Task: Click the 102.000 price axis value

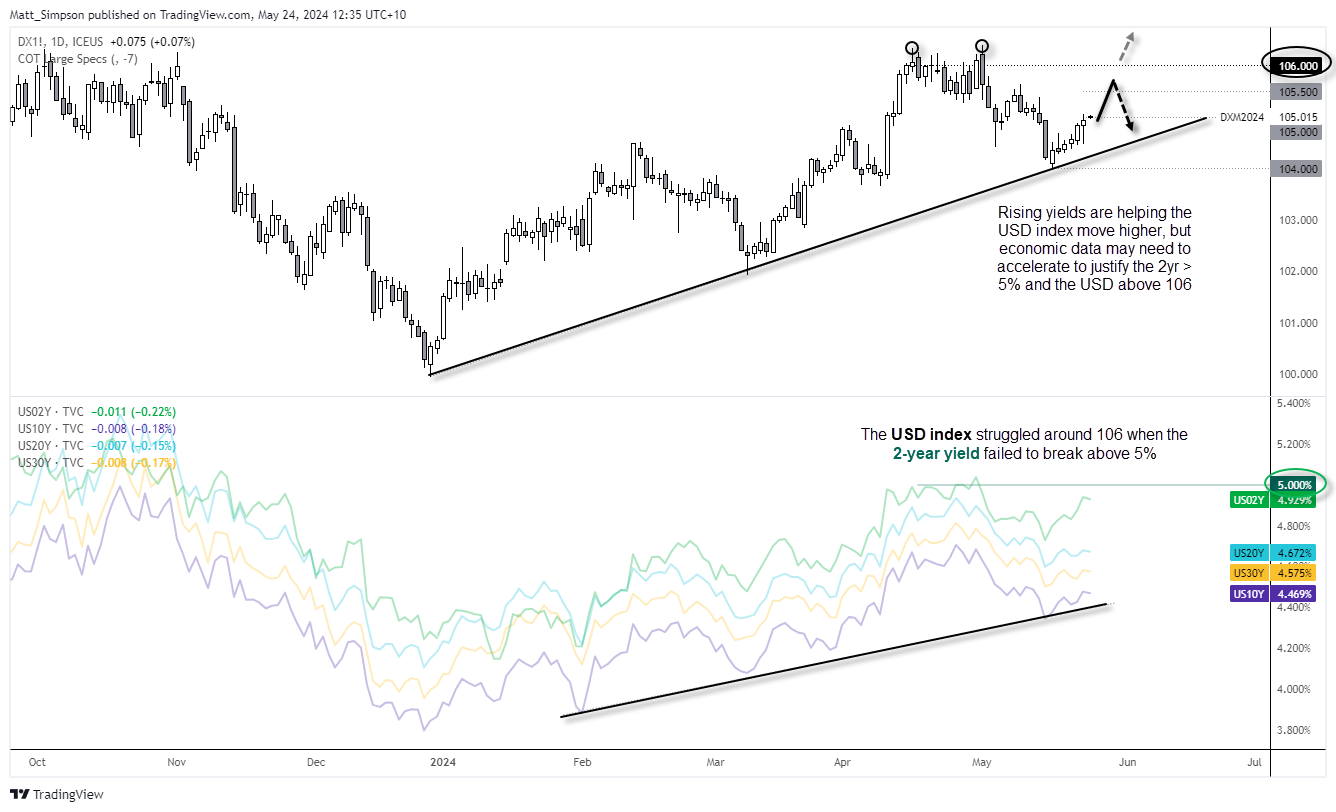Action: click(x=1299, y=271)
